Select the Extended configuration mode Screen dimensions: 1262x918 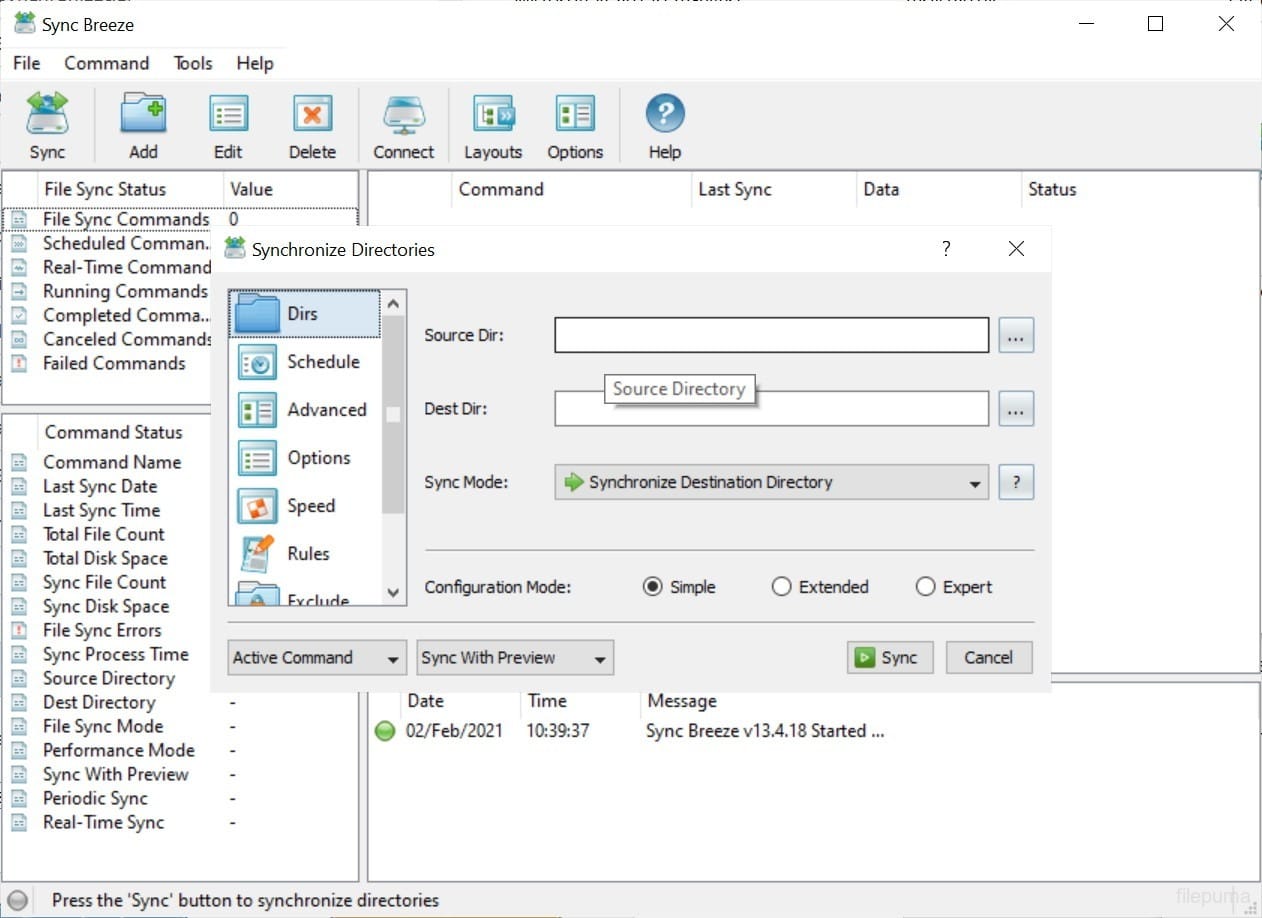click(781, 587)
